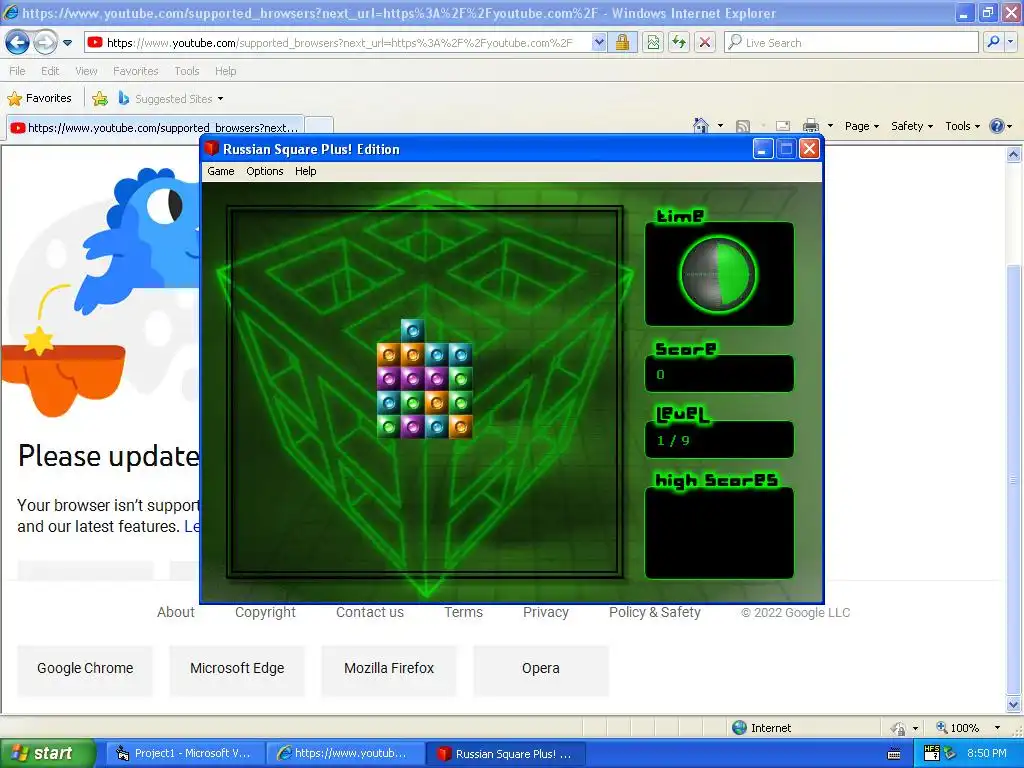This screenshot has width=1024, height=768.
Task: Click the Refresh page icon
Action: tap(679, 43)
